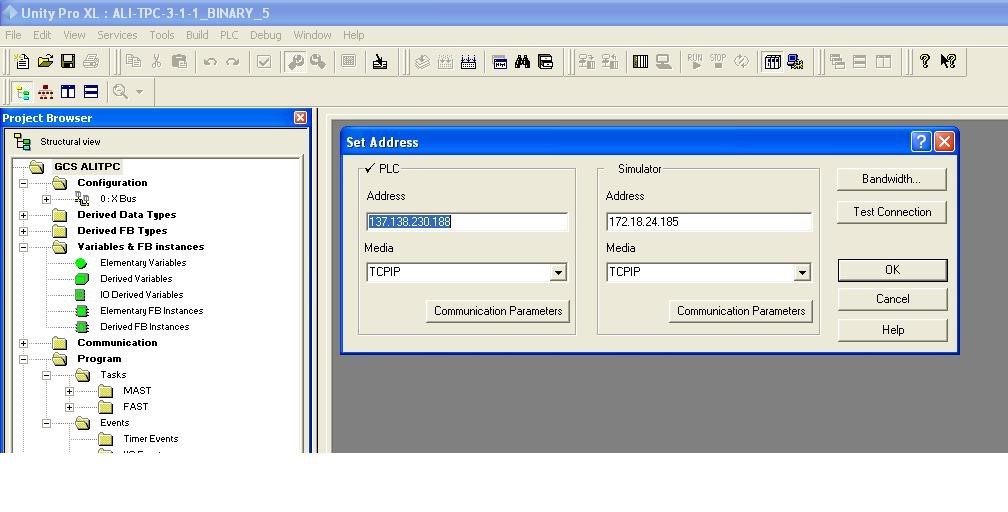1008x512 pixels.
Task: Select IO Derived Variables in the tree
Action: (141, 295)
